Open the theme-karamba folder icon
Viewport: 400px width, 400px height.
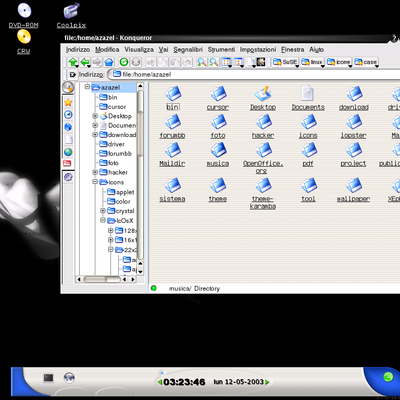(x=263, y=193)
